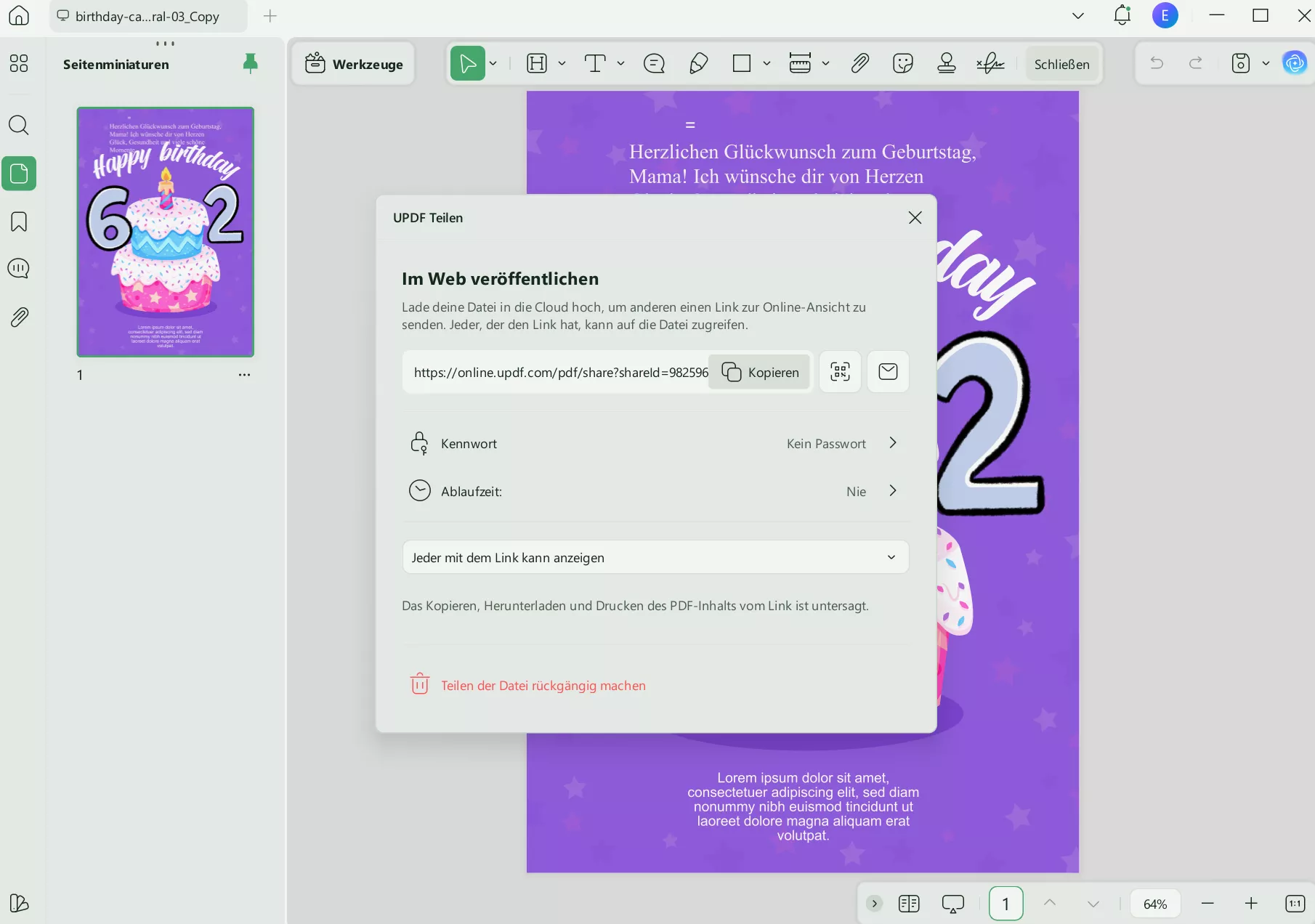This screenshot has height=924, width=1315.
Task: Select page 1 thumbnail
Action: point(166,232)
